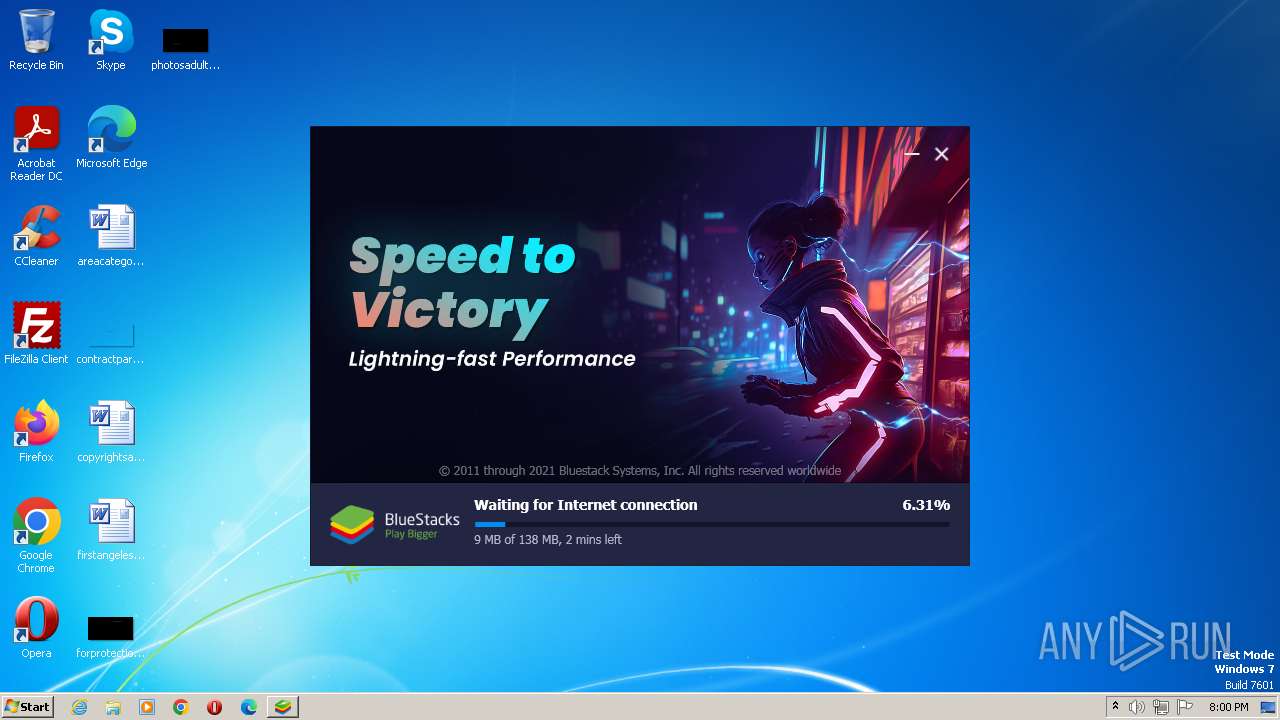The image size is (1280, 720).
Task: Select the photosadult desktop file
Action: (x=185, y=48)
